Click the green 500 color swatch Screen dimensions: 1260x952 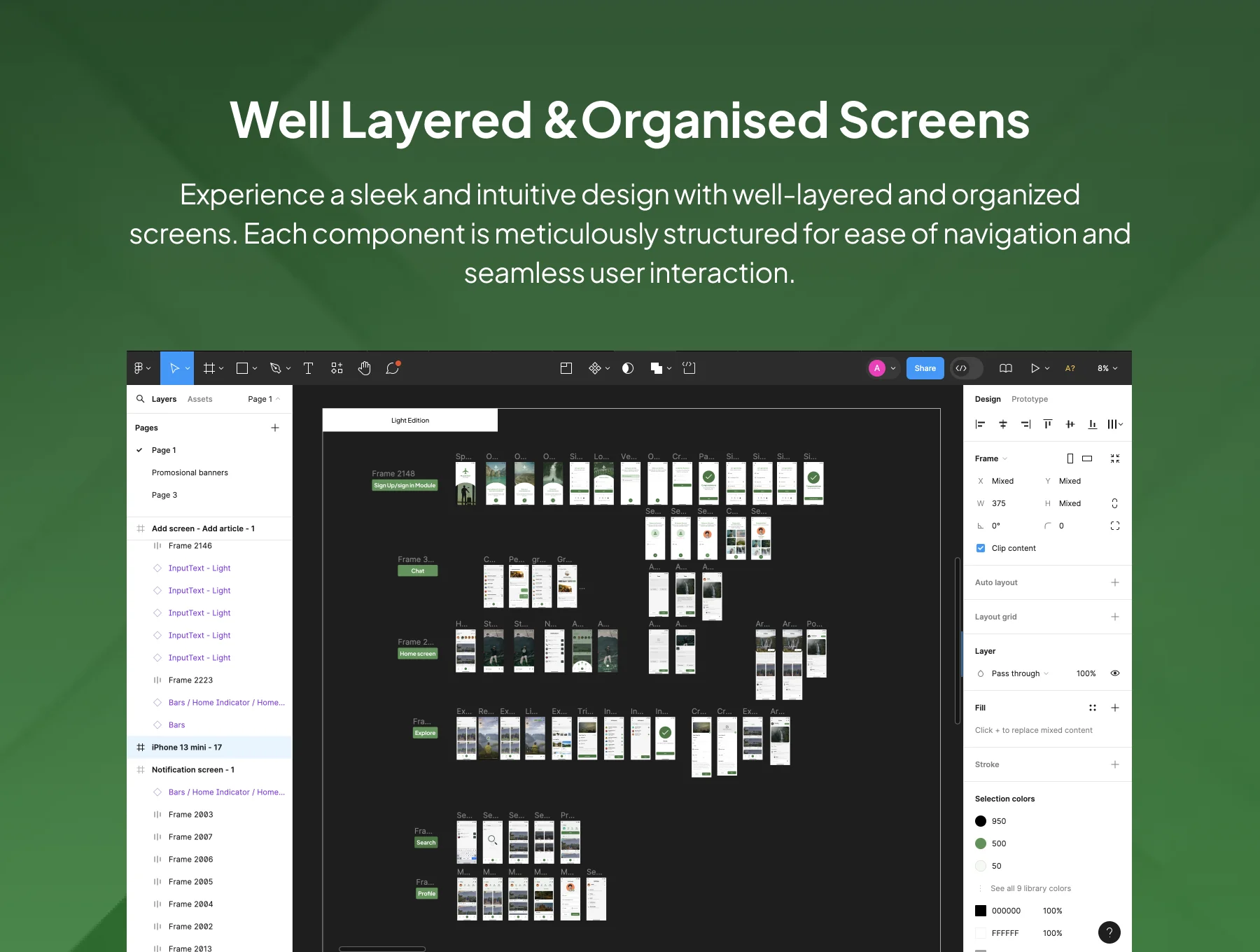[x=981, y=843]
